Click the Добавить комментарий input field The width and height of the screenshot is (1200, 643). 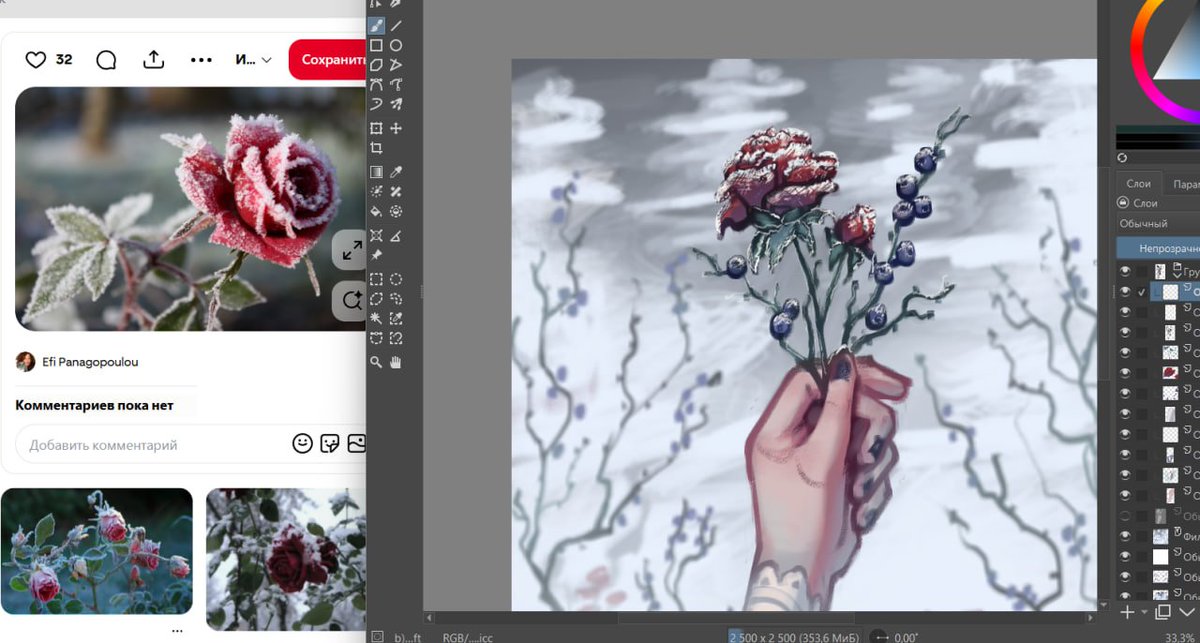[x=155, y=445]
